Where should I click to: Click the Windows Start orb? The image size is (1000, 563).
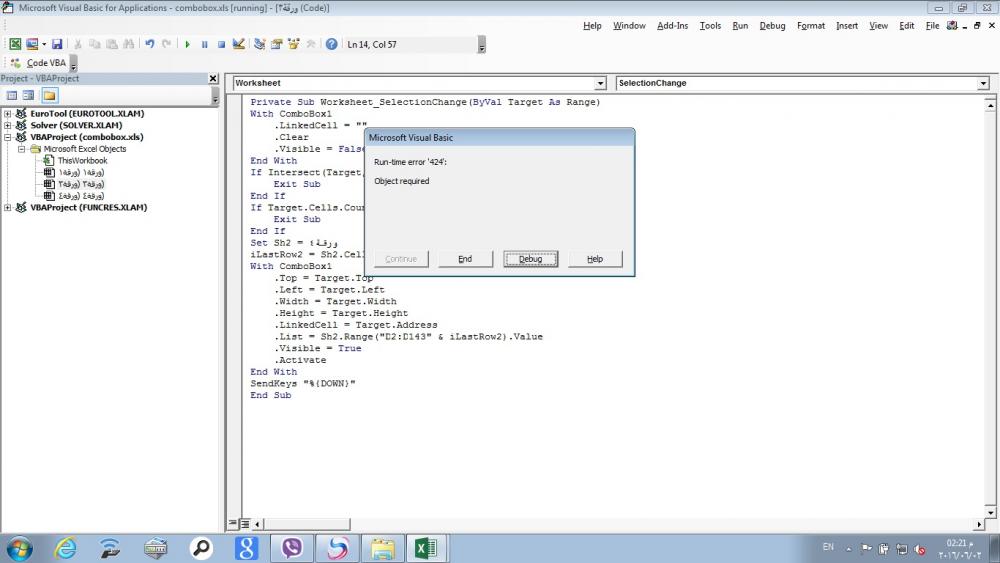click(19, 548)
